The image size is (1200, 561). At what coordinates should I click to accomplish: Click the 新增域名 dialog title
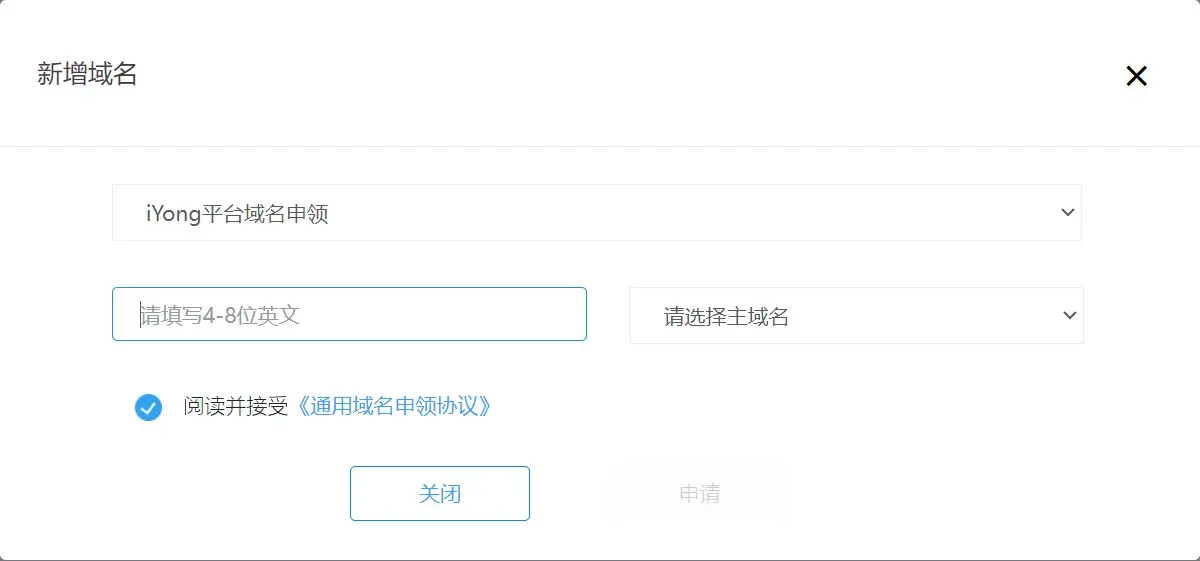pyautogui.click(x=87, y=74)
